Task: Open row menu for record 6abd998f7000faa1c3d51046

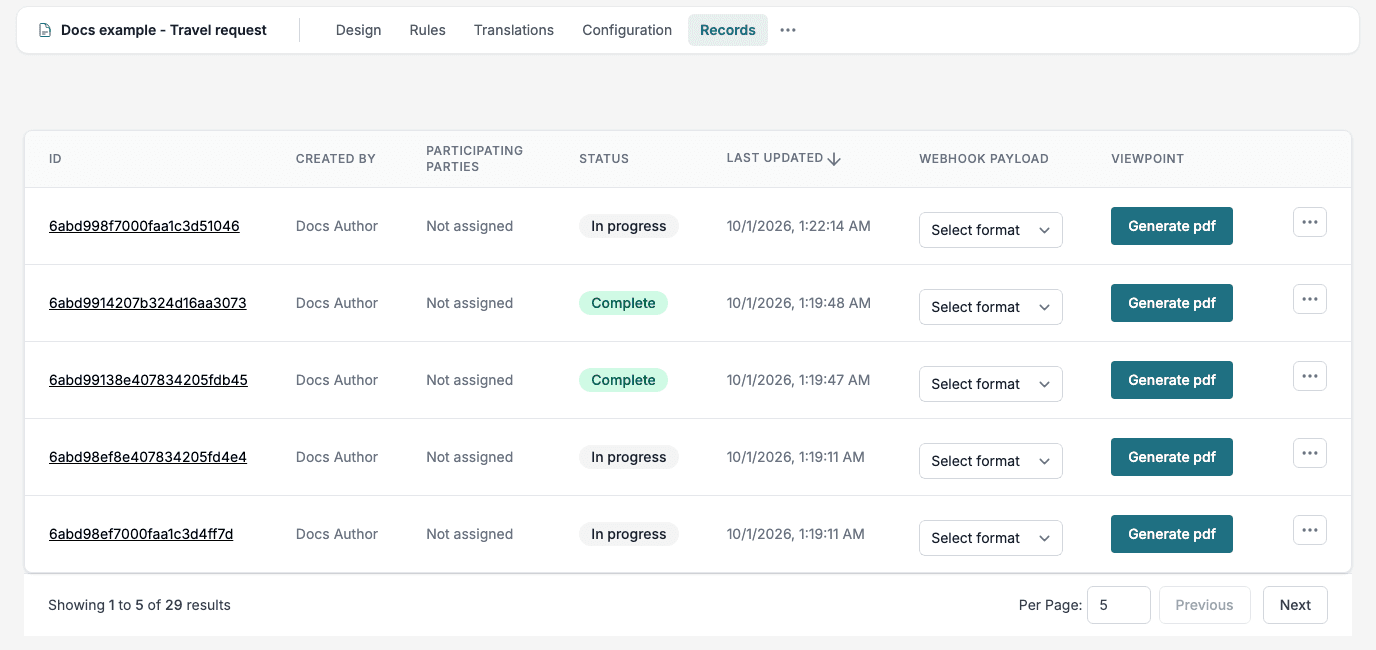Action: [x=1310, y=222]
